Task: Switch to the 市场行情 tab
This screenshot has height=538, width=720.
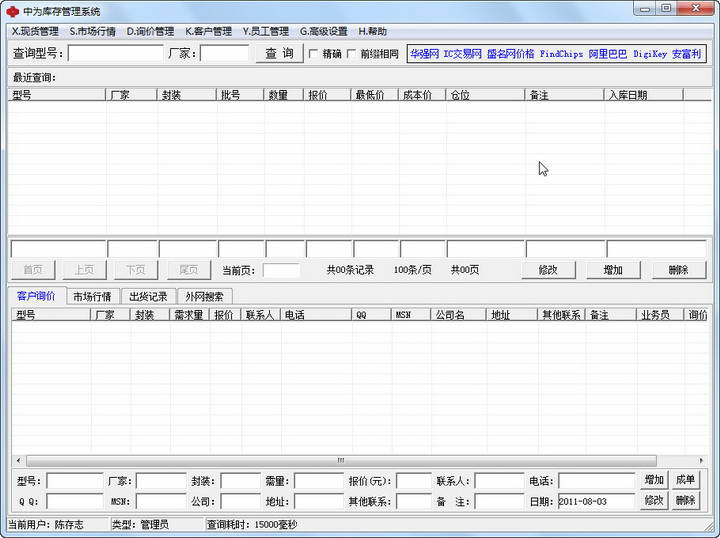Action: pyautogui.click(x=94, y=296)
